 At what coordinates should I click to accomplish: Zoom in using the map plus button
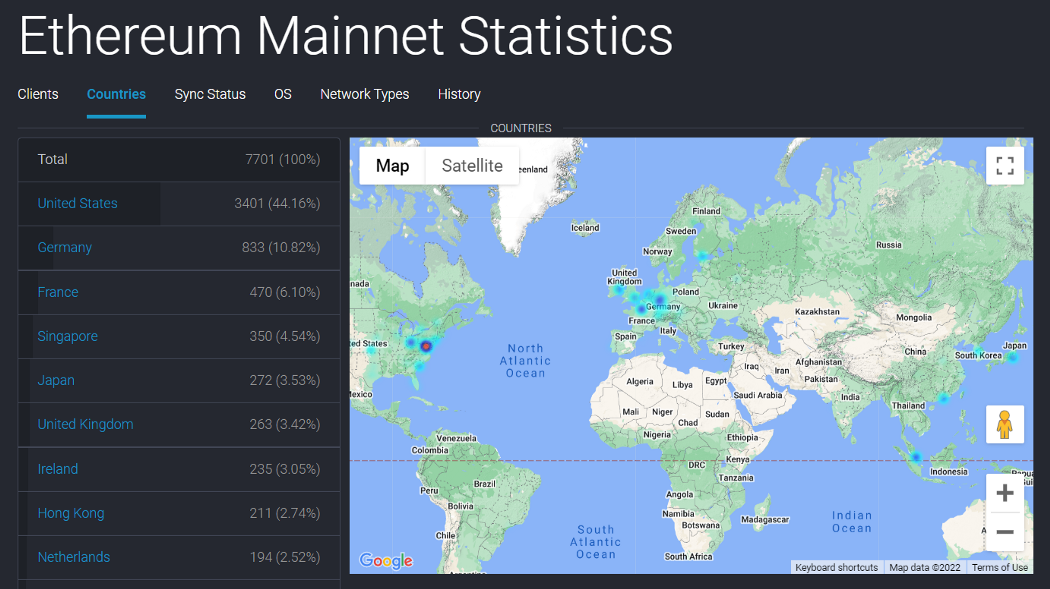pos(1005,493)
